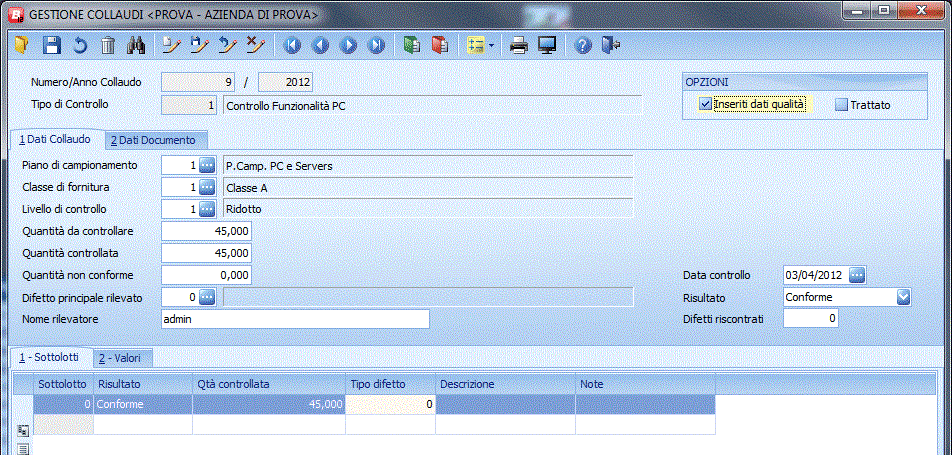Screen dimensions: 952x455
Task: Click the Quantità controllata field
Action: pos(206,253)
